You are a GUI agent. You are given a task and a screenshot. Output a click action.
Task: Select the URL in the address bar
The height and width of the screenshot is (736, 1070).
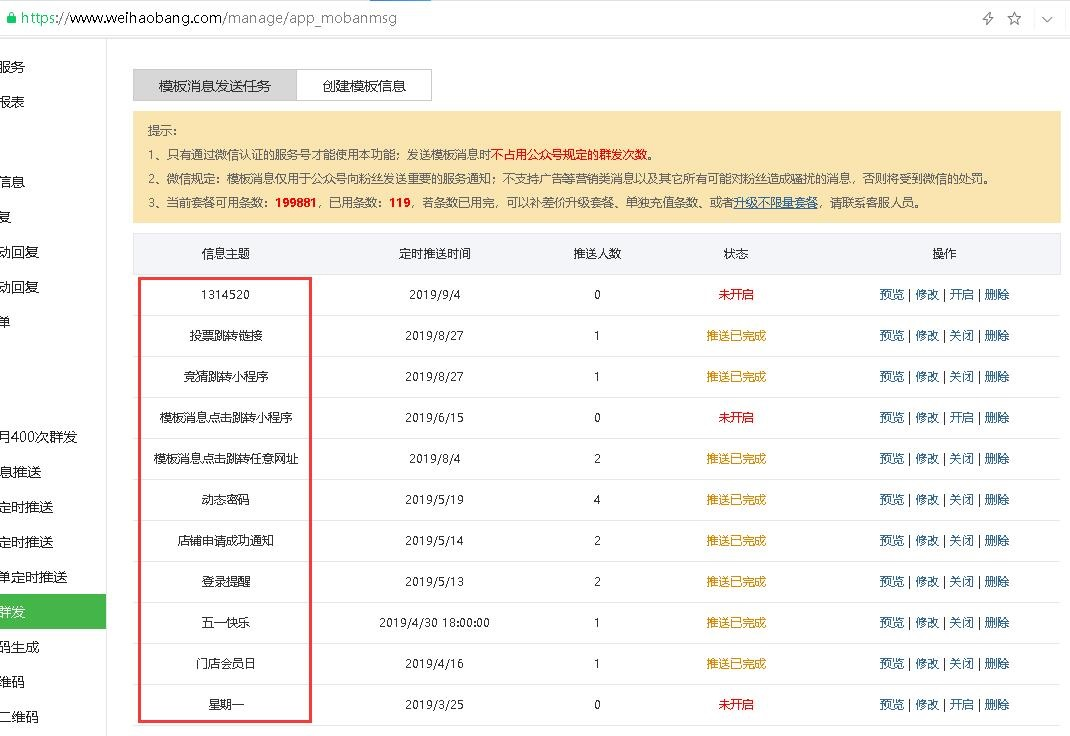point(209,18)
